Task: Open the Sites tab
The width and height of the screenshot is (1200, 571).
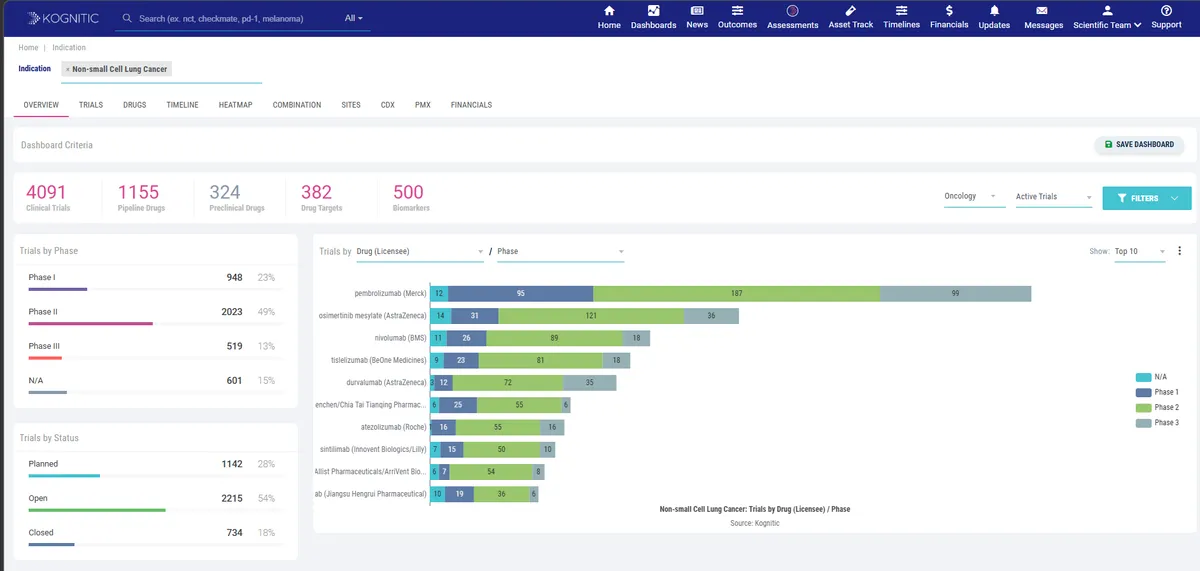Action: click(x=351, y=105)
